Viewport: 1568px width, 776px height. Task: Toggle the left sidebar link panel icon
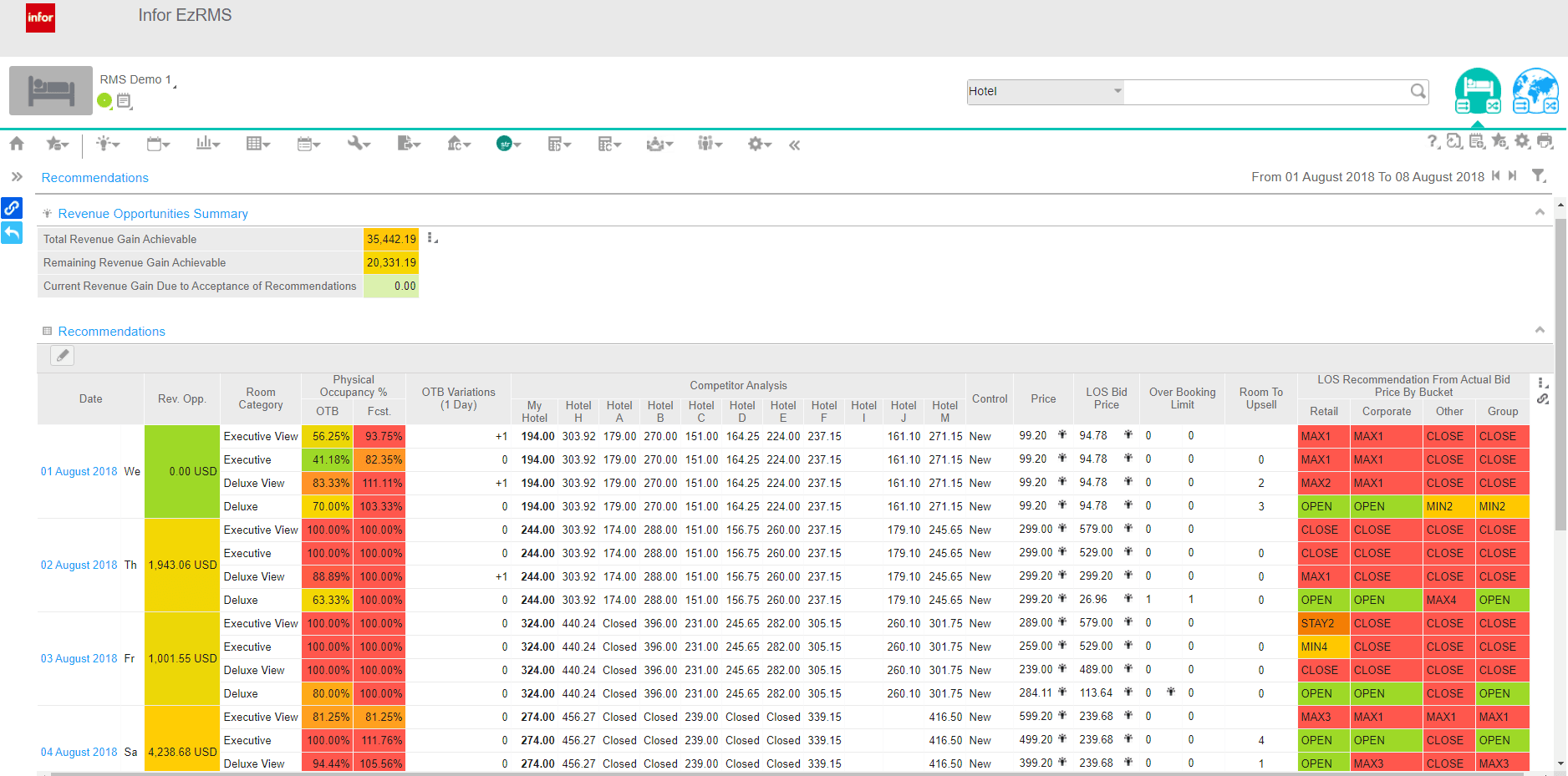pos(12,207)
